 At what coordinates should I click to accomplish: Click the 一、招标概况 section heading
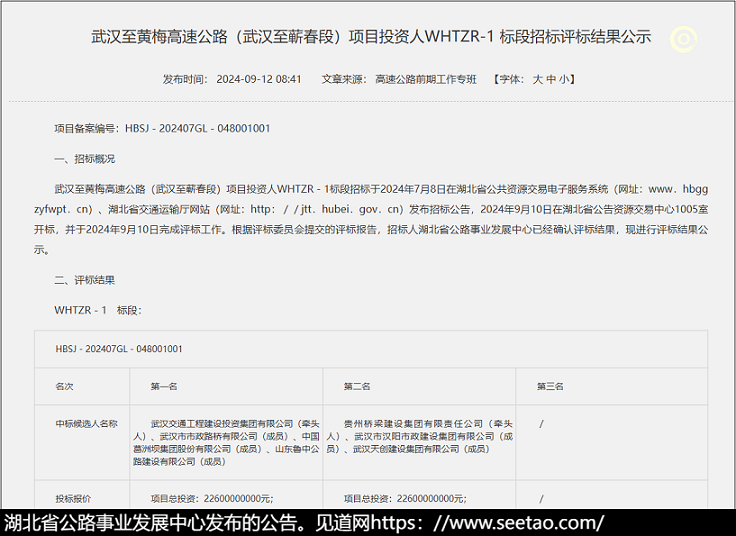tap(84, 159)
